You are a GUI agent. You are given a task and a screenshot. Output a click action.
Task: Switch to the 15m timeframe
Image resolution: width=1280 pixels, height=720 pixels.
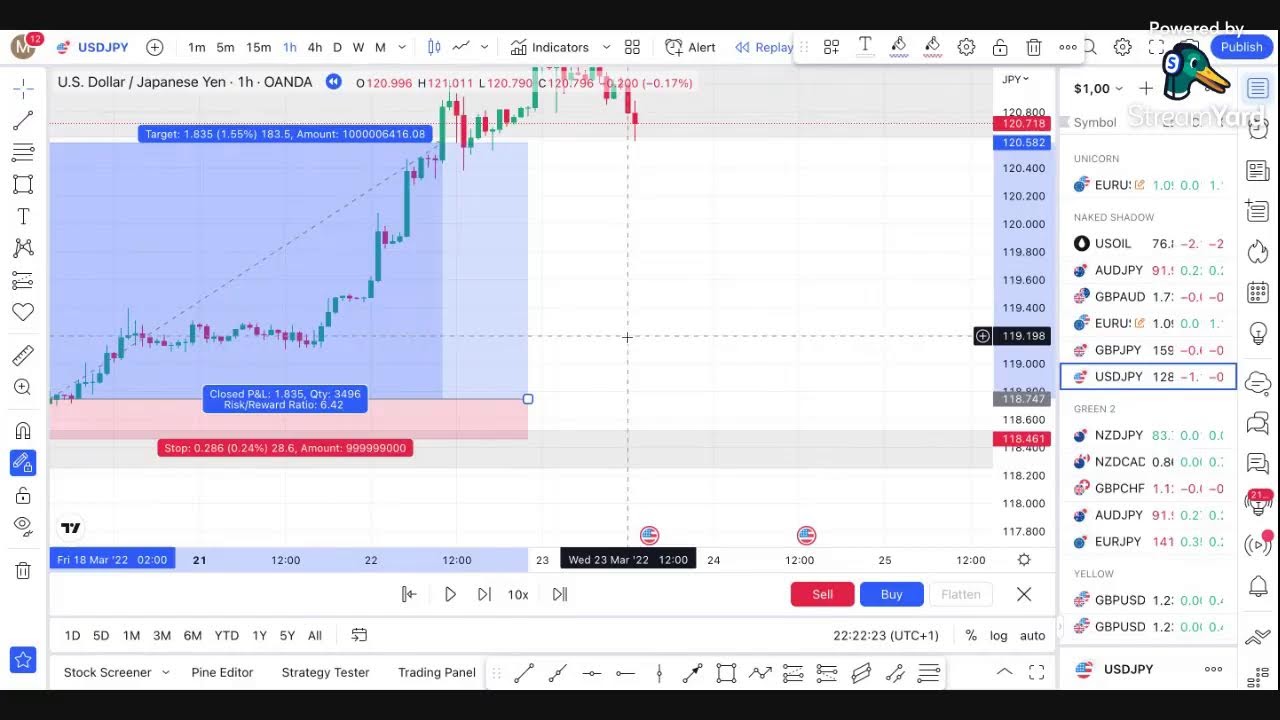pos(258,47)
